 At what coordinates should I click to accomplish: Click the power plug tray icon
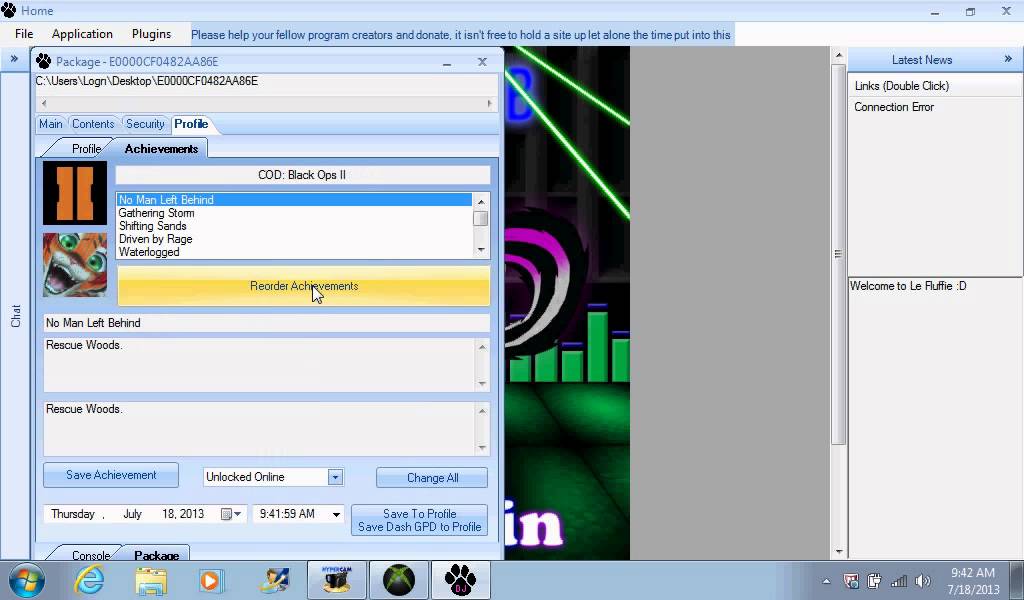(x=874, y=580)
